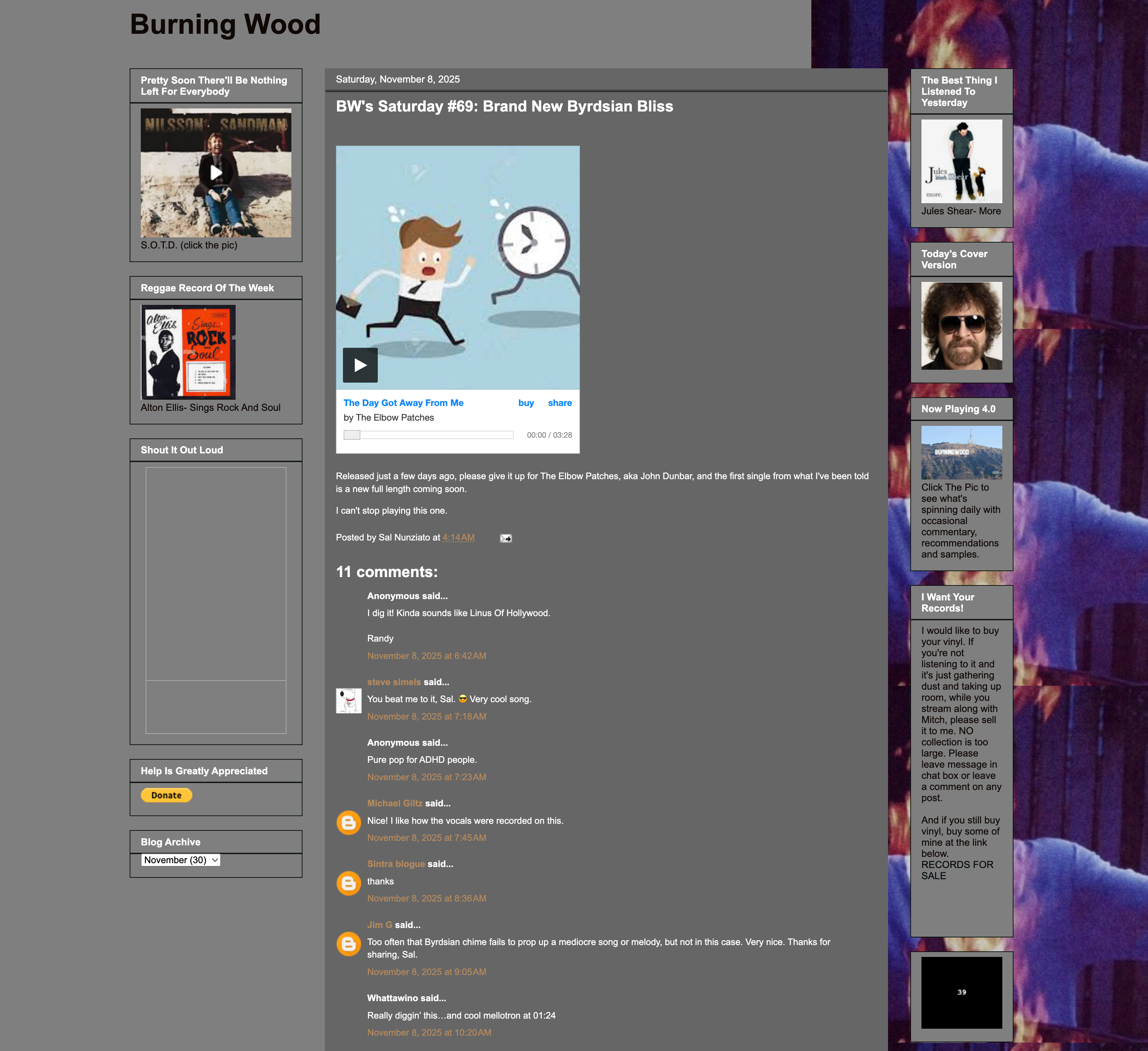Click Sintra blogue's Blogger avatar icon

point(349,884)
